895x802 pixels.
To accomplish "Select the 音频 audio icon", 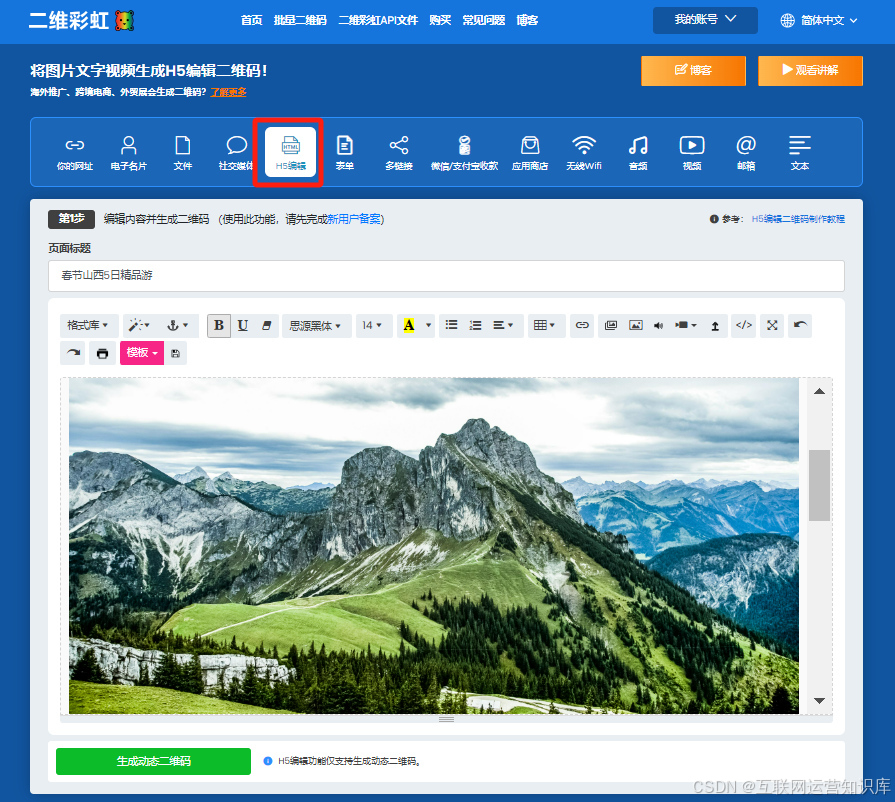I will click(638, 152).
